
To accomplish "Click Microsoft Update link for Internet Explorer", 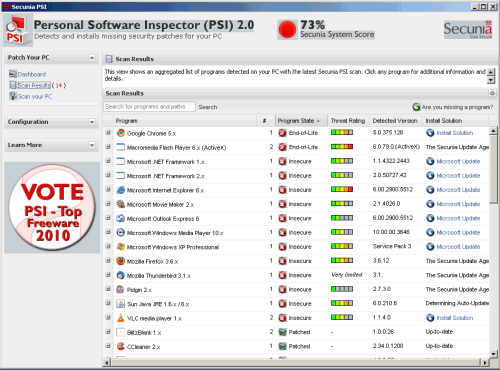I will click(458, 190).
